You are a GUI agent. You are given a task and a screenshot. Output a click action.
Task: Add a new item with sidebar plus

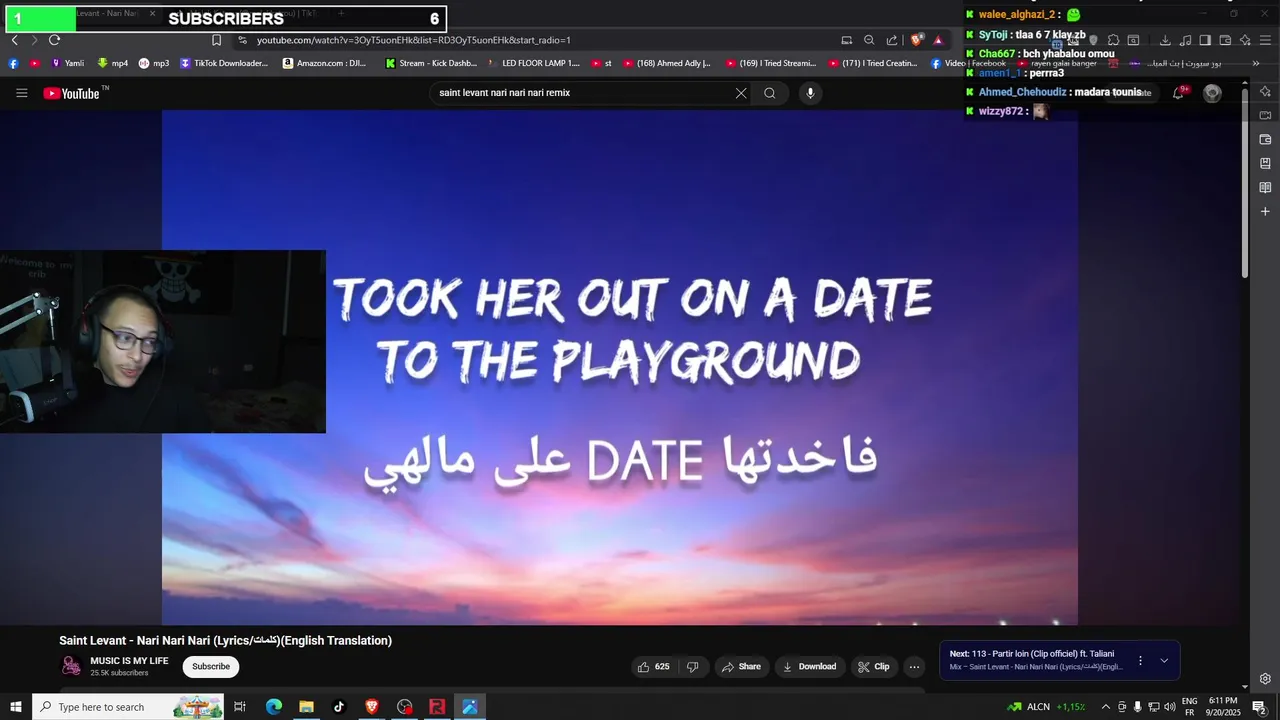[x=1265, y=211]
